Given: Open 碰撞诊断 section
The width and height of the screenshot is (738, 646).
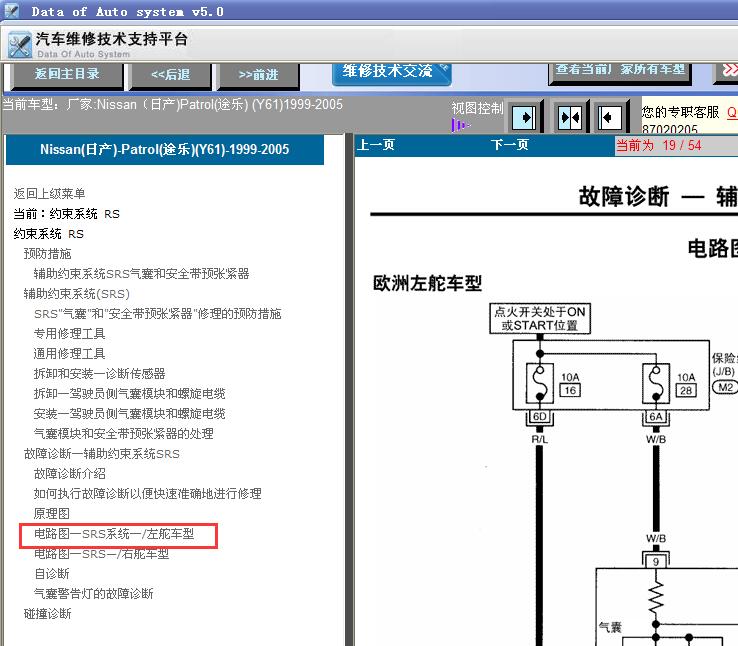Looking at the screenshot, I should (48, 614).
